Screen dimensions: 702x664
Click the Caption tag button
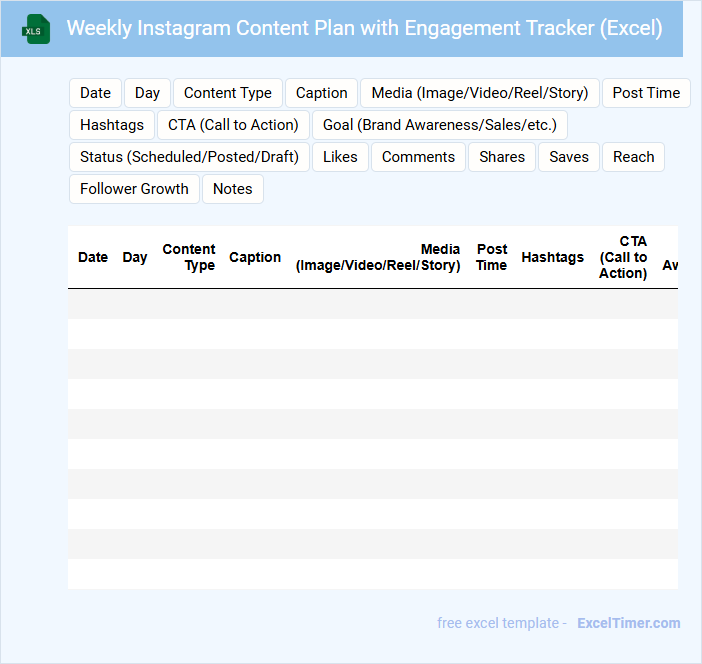tap(321, 93)
